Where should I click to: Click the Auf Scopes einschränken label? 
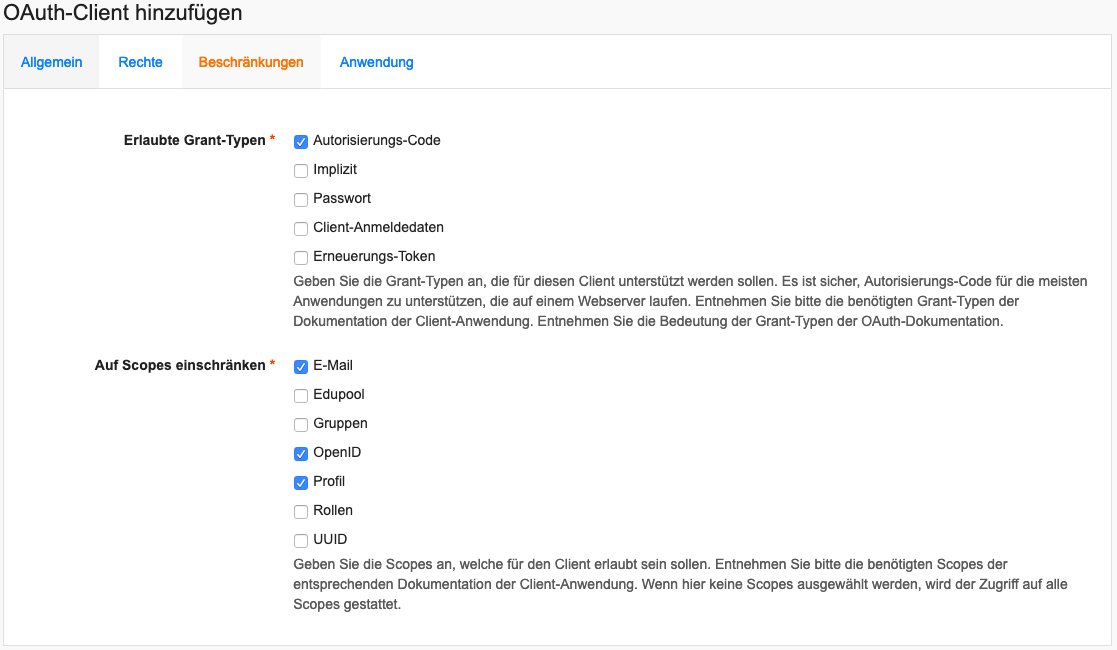pyautogui.click(x=180, y=366)
